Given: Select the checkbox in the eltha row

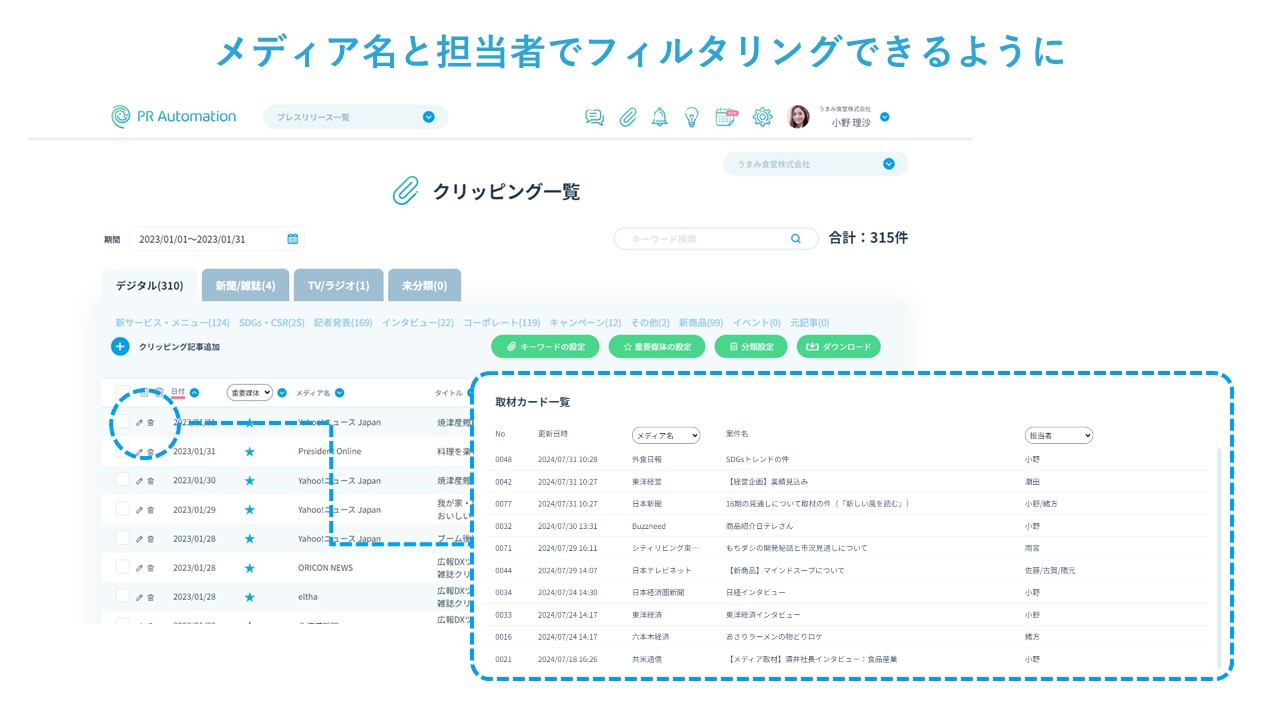Looking at the screenshot, I should [x=122, y=596].
